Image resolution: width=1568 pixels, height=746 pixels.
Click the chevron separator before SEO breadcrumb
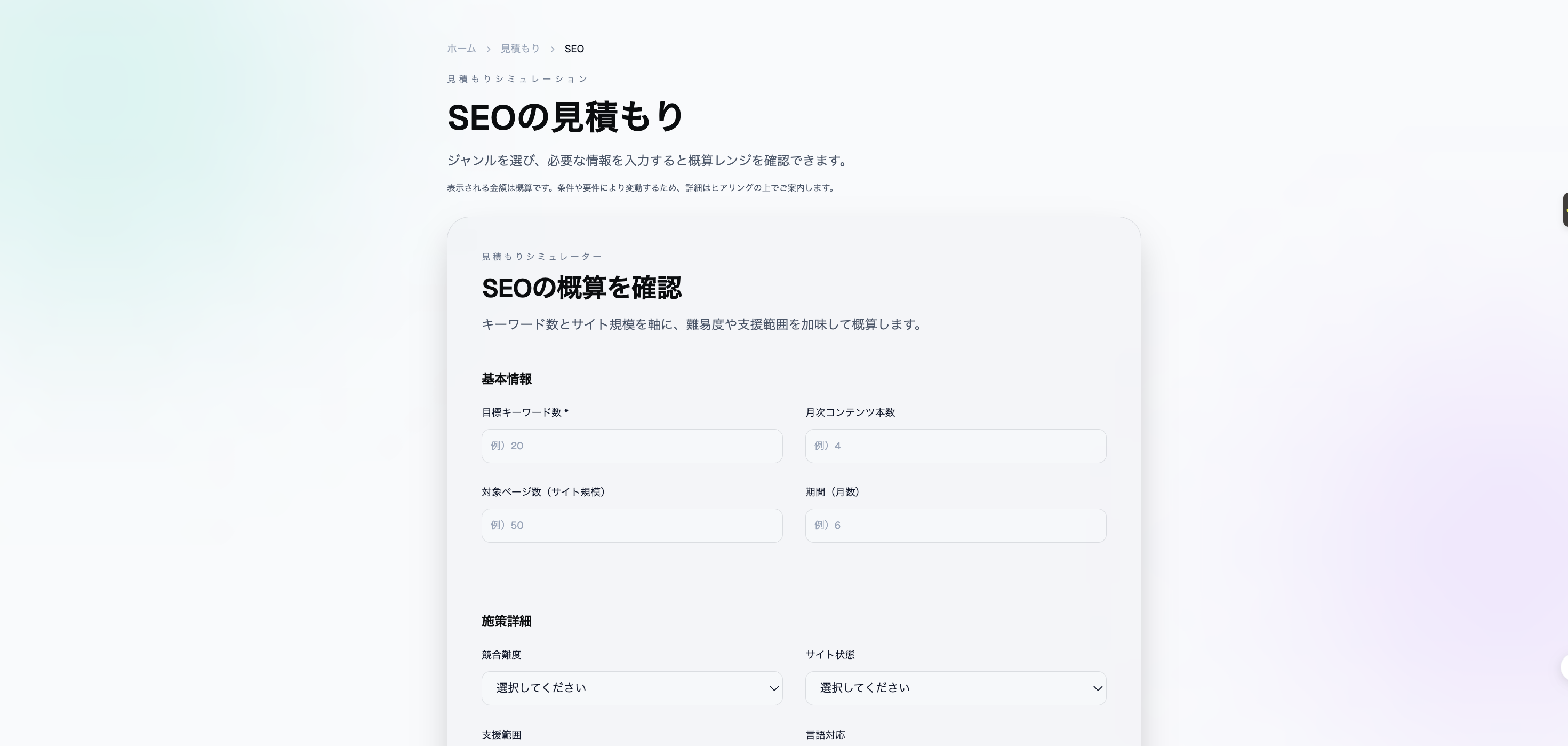(x=552, y=49)
